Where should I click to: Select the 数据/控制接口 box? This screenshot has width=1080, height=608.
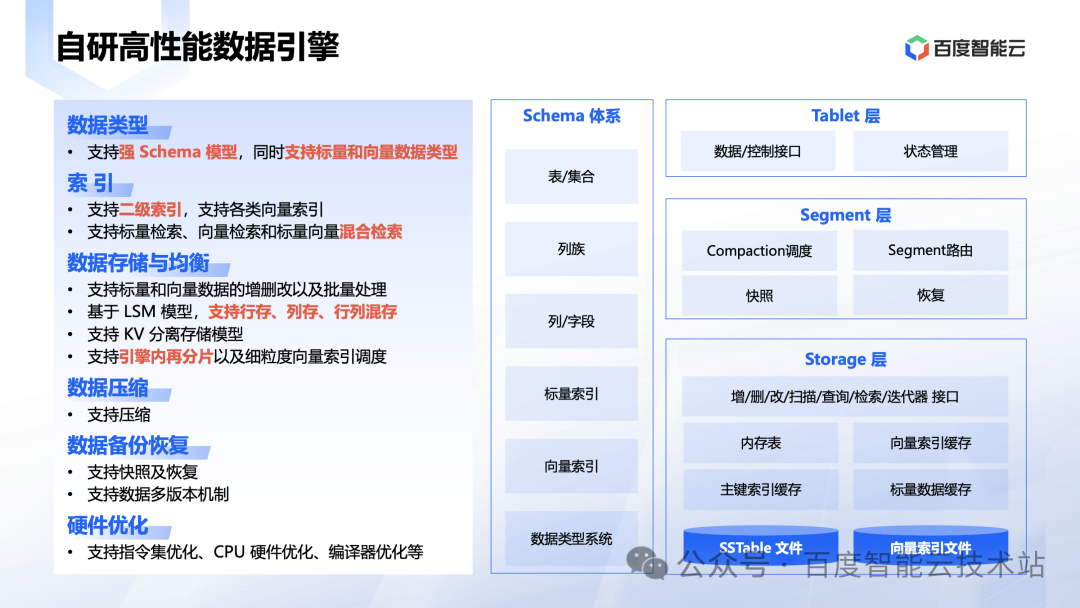coord(758,151)
